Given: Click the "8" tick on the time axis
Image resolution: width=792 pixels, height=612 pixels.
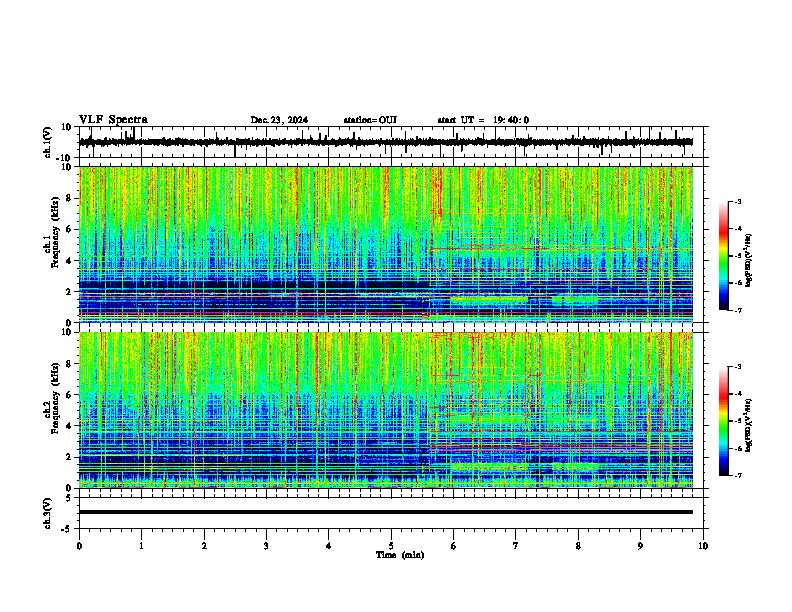Looking at the screenshot, I should point(578,546).
